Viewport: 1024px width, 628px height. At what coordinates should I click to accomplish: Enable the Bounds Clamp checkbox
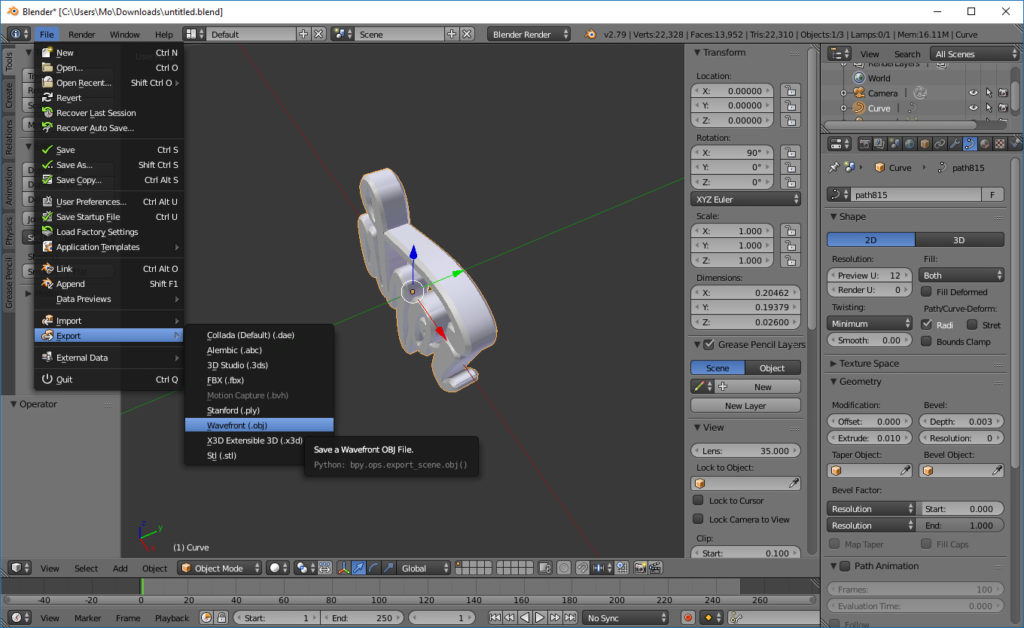[926, 341]
